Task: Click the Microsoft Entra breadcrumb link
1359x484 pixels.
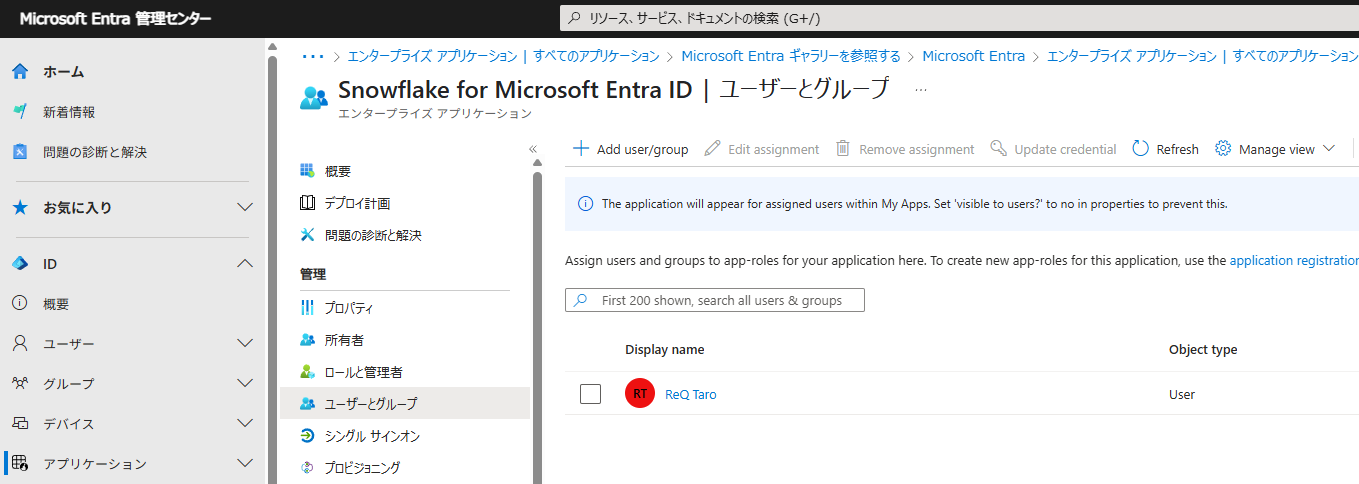Action: 974,56
